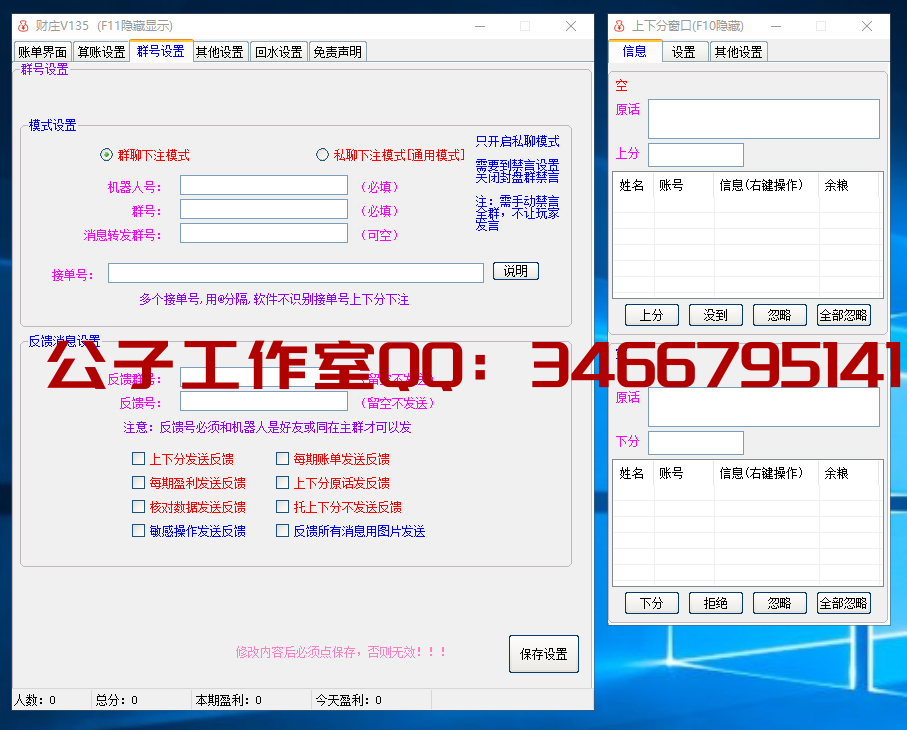
Task: Focus the 上分 amount input field
Action: click(696, 154)
